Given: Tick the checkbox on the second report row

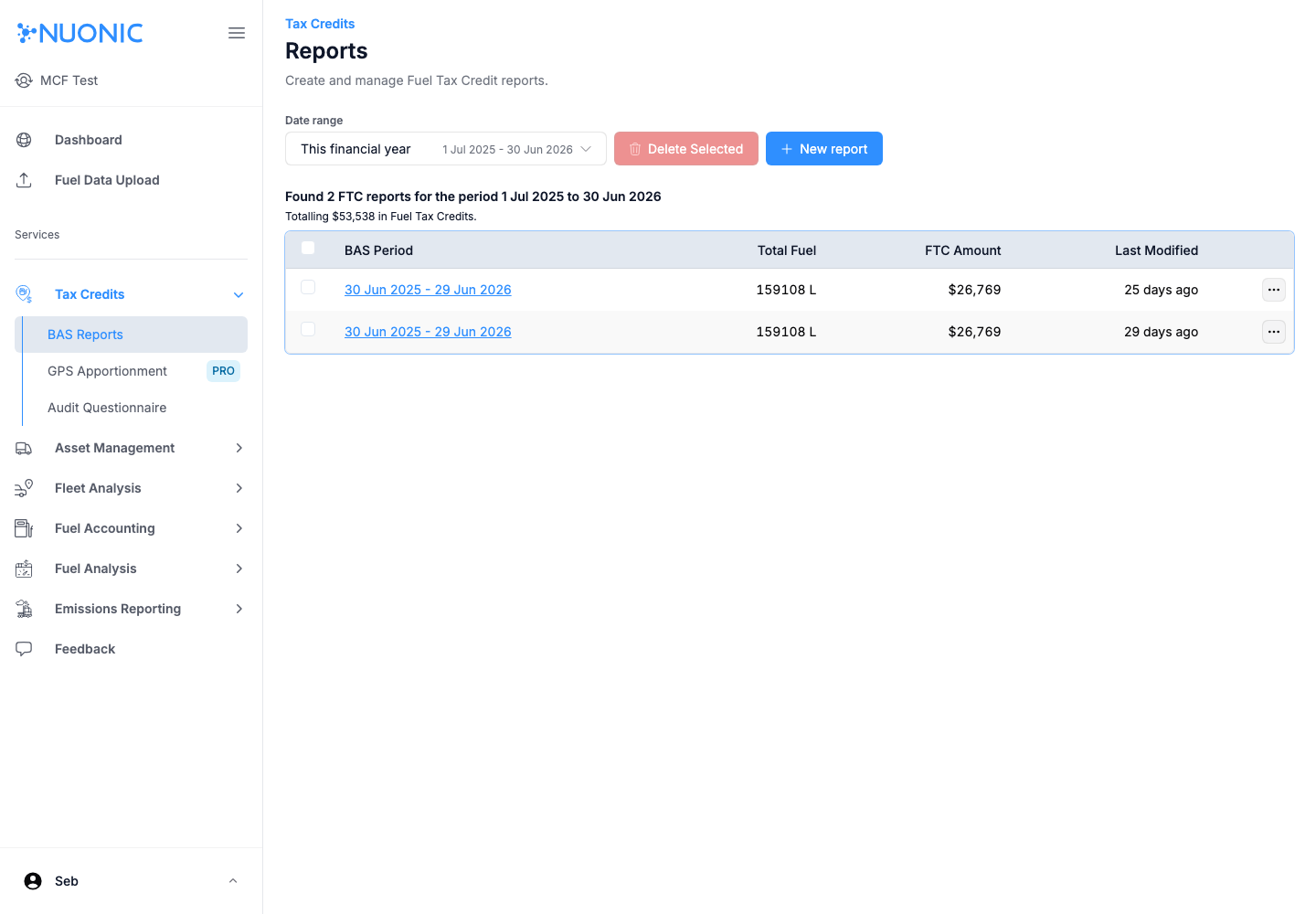Looking at the screenshot, I should [x=308, y=329].
